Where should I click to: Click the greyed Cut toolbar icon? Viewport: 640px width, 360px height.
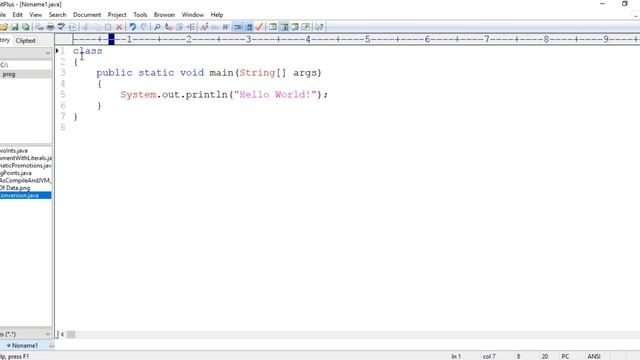coord(85,27)
